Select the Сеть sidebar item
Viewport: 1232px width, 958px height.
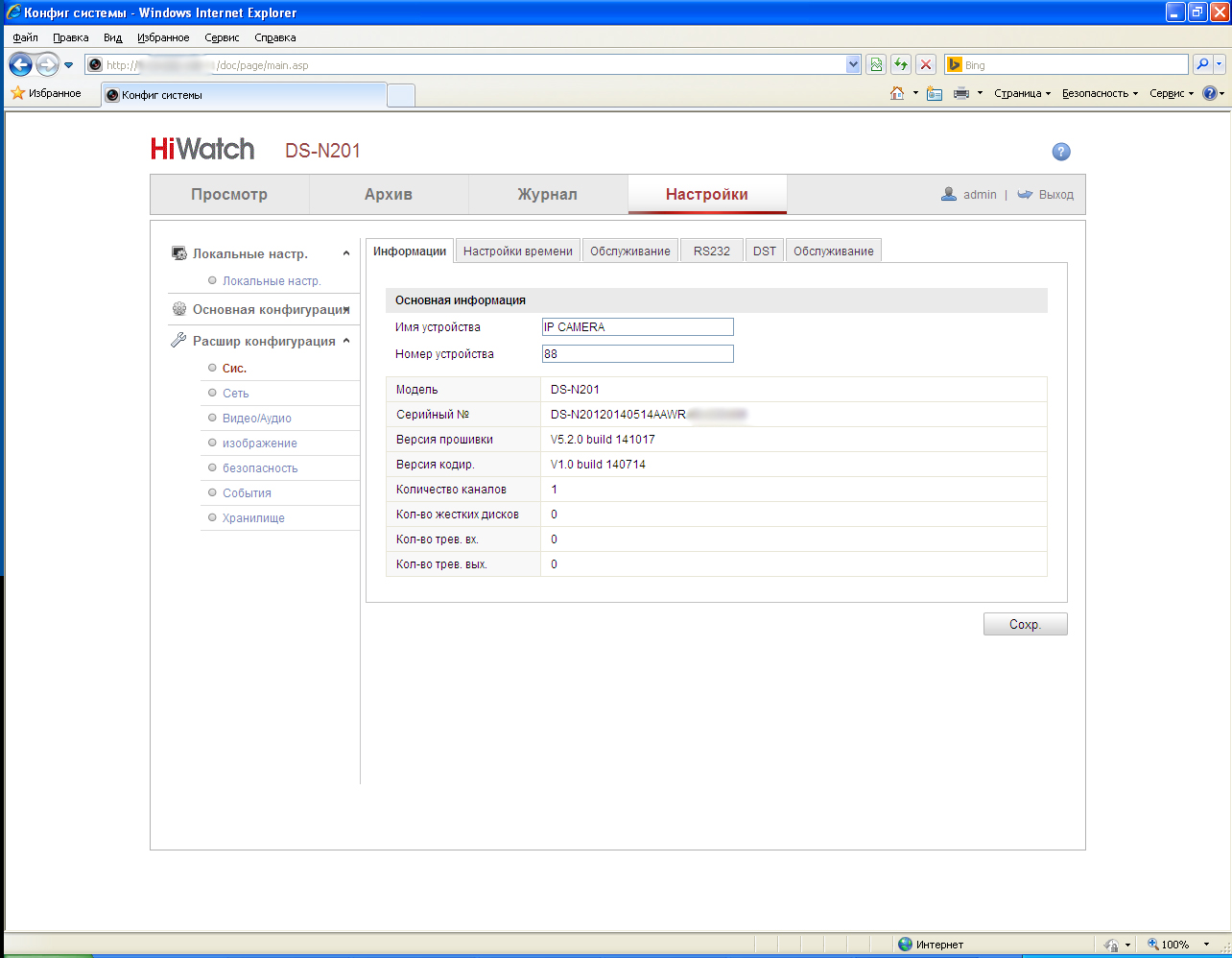[x=235, y=394]
